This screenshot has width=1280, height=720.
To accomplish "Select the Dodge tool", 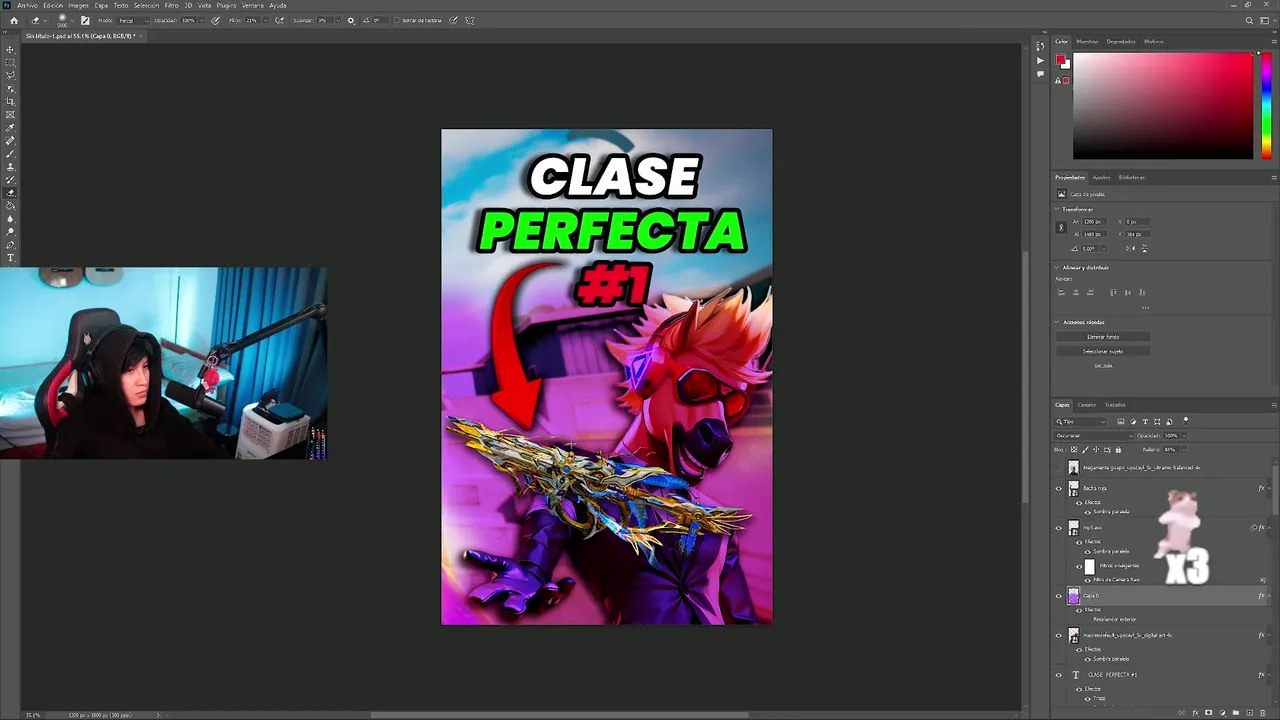I will click(x=11, y=231).
